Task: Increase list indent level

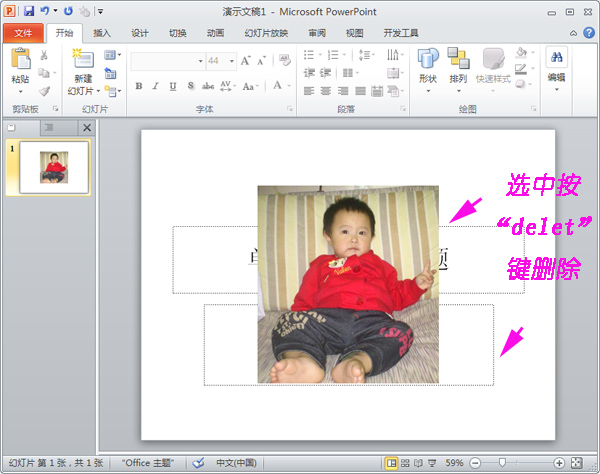Action: (326, 73)
